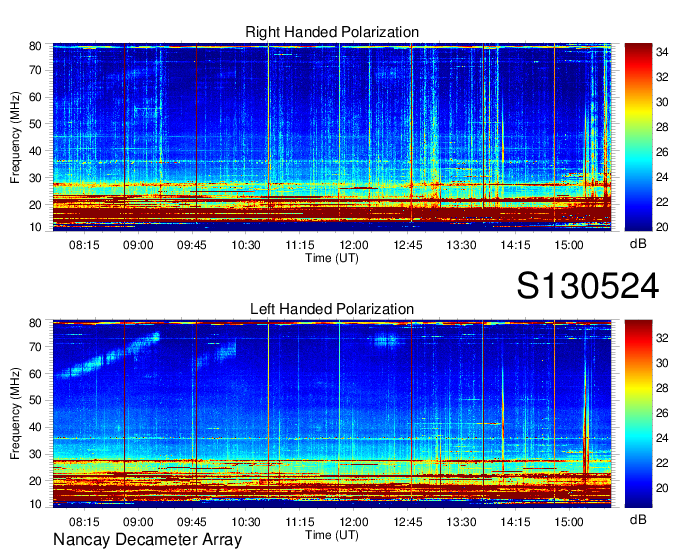Click the "Nancay Decameter Array" caption
This screenshot has width=680, height=552.
[x=147, y=540]
